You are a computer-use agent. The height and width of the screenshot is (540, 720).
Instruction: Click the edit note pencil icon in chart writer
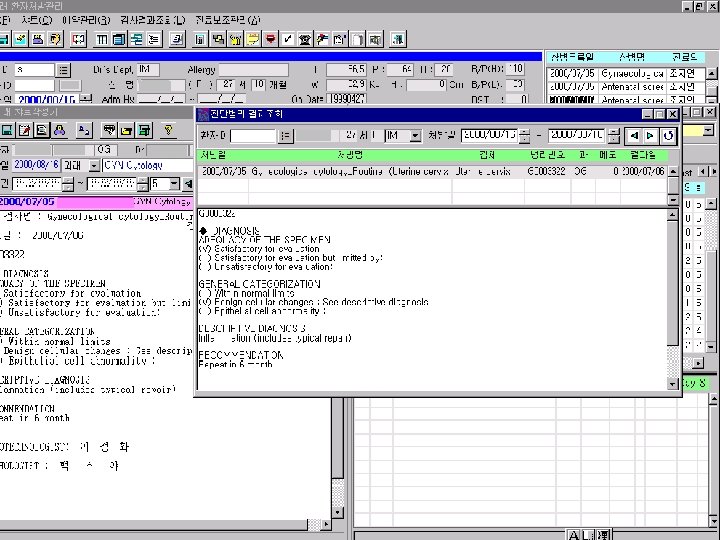[24, 130]
